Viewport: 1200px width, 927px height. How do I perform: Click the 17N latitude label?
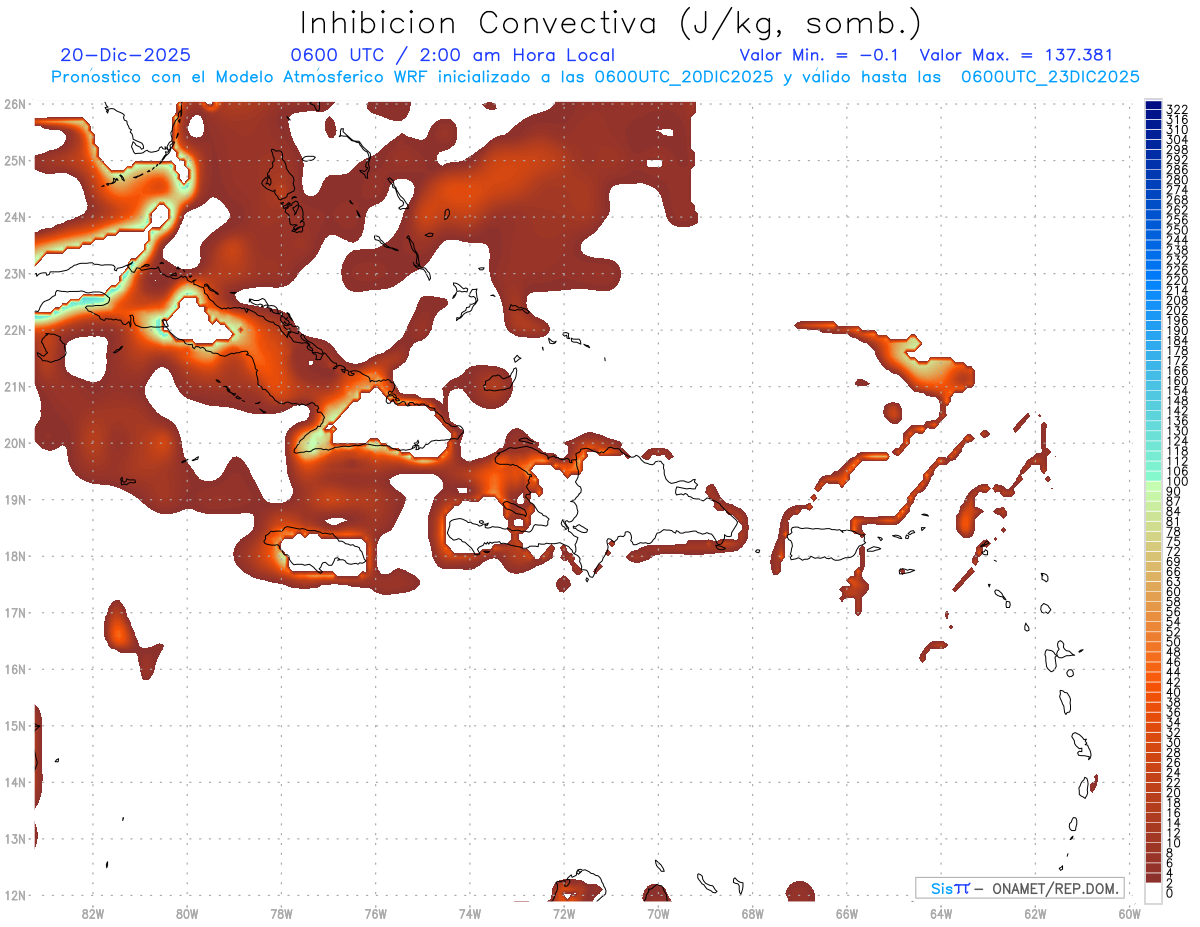pyautogui.click(x=15, y=612)
